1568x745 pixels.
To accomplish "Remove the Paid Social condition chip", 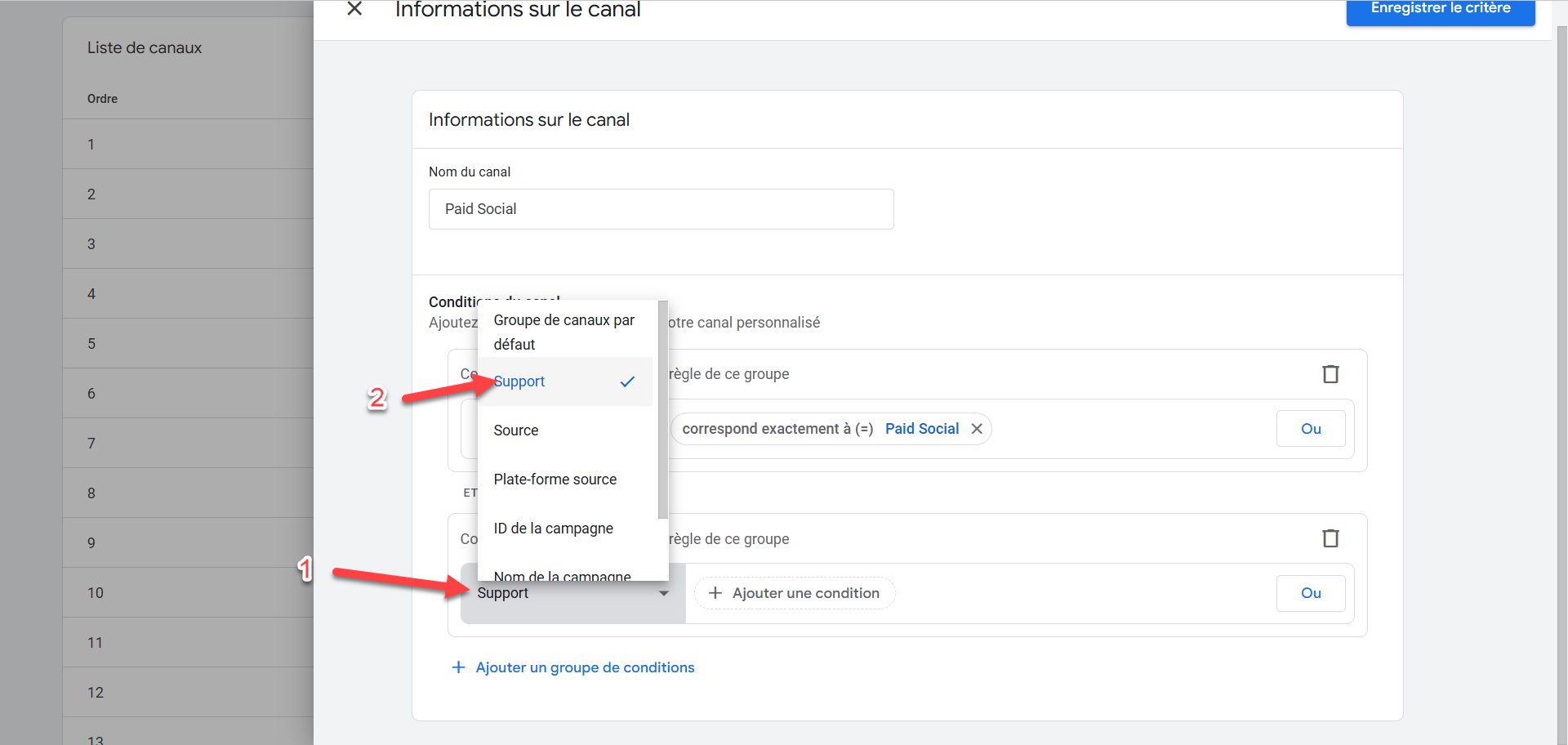I will pos(977,429).
